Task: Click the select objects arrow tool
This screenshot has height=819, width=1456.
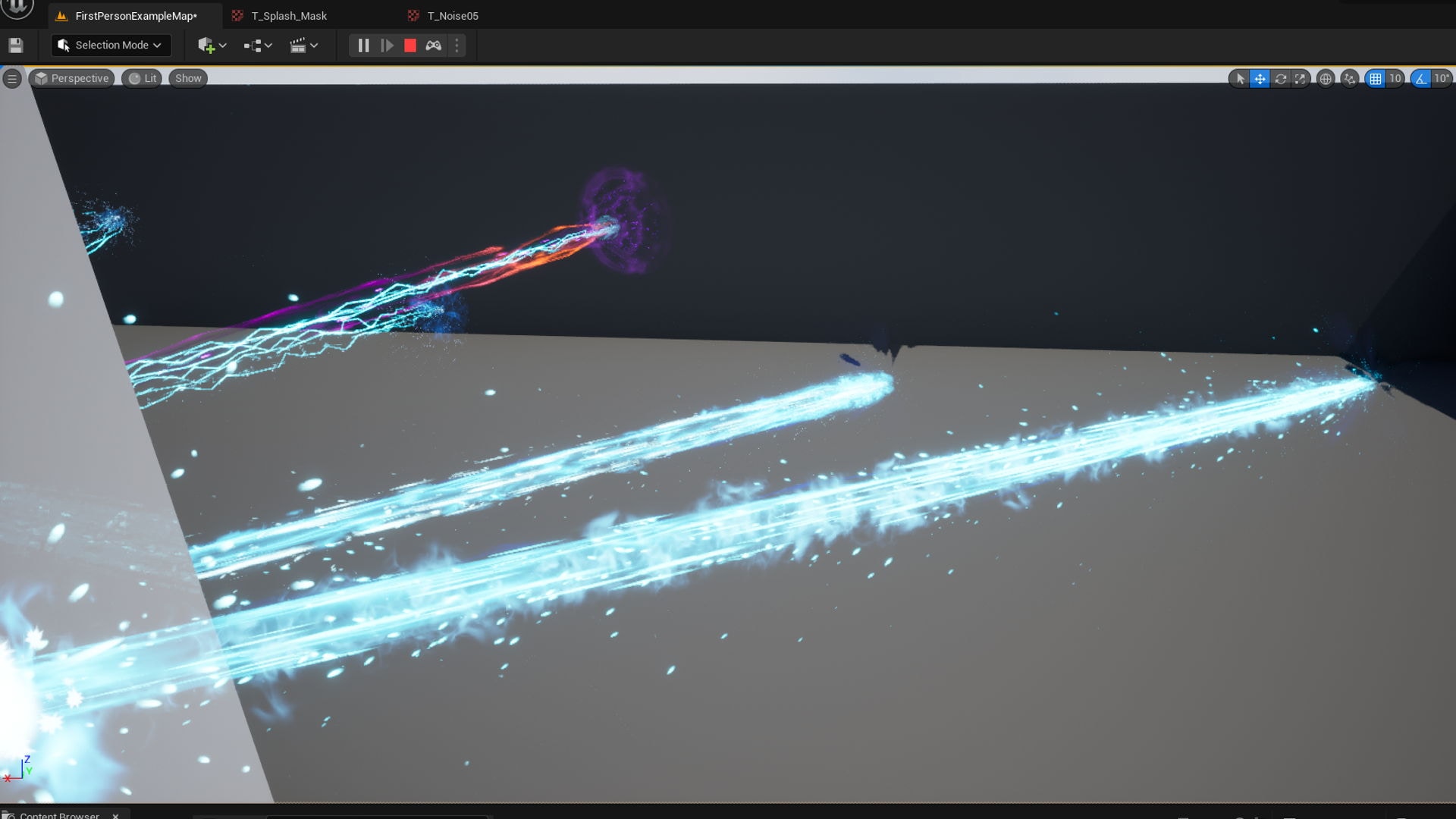Action: click(x=1241, y=78)
